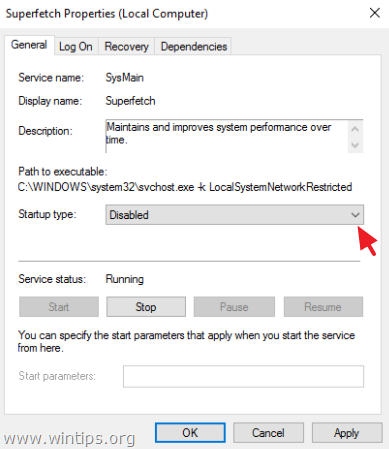389x449 pixels.
Task: Open the Log On tab
Action: 76,47
